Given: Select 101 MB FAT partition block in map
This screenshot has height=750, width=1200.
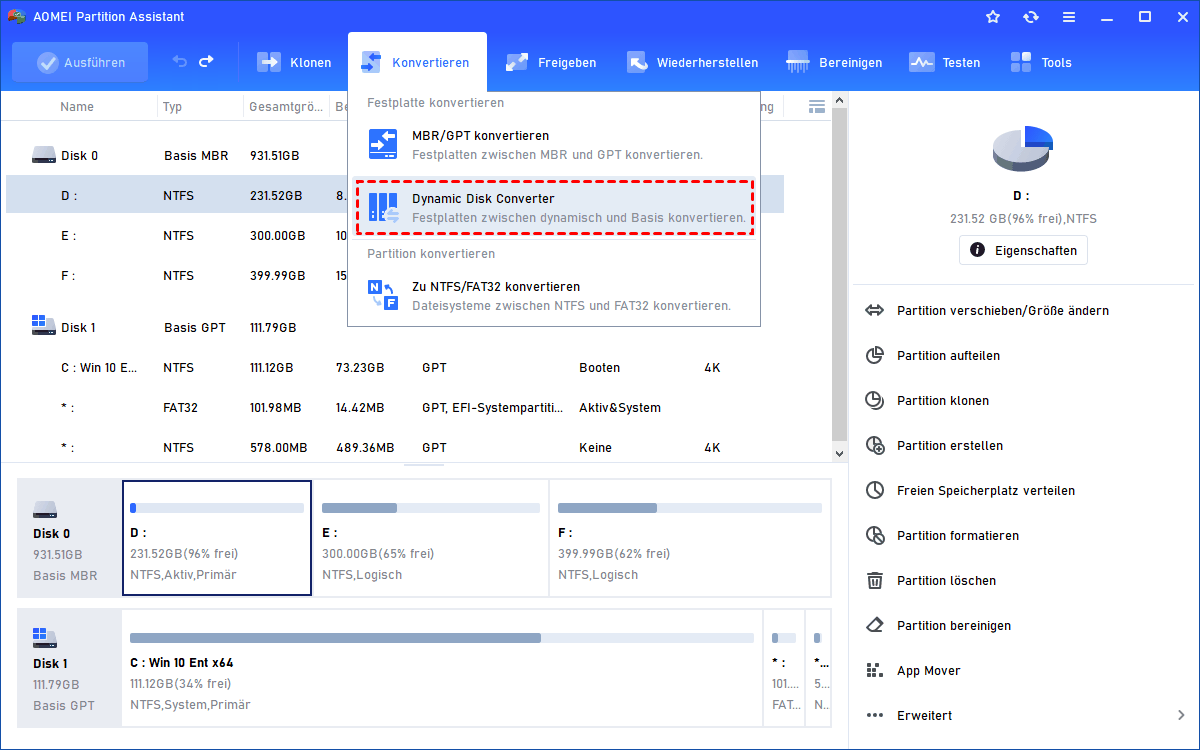Looking at the screenshot, I should point(784,667).
